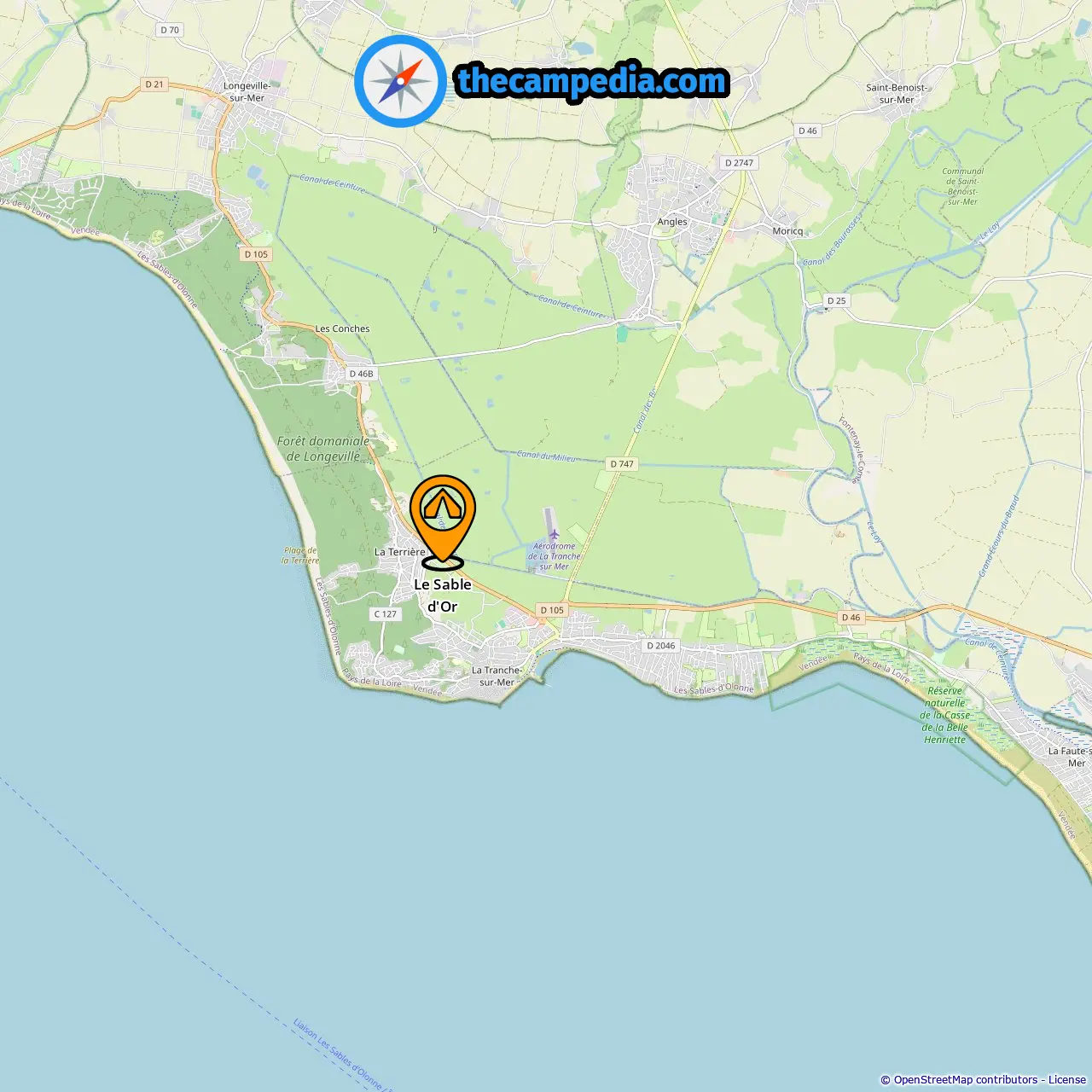Click the Angles town label
The image size is (1092, 1092).
point(672,222)
